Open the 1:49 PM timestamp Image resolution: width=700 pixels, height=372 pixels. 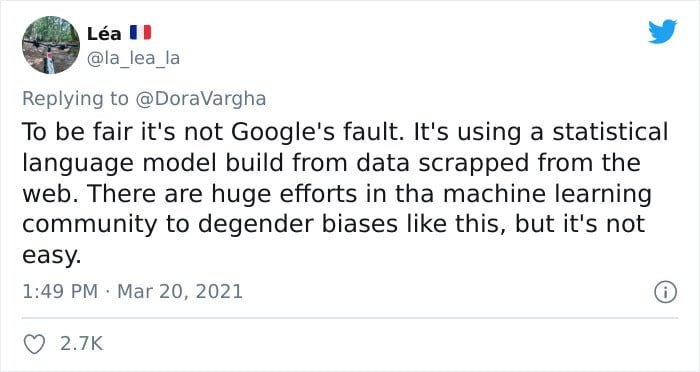60,292
